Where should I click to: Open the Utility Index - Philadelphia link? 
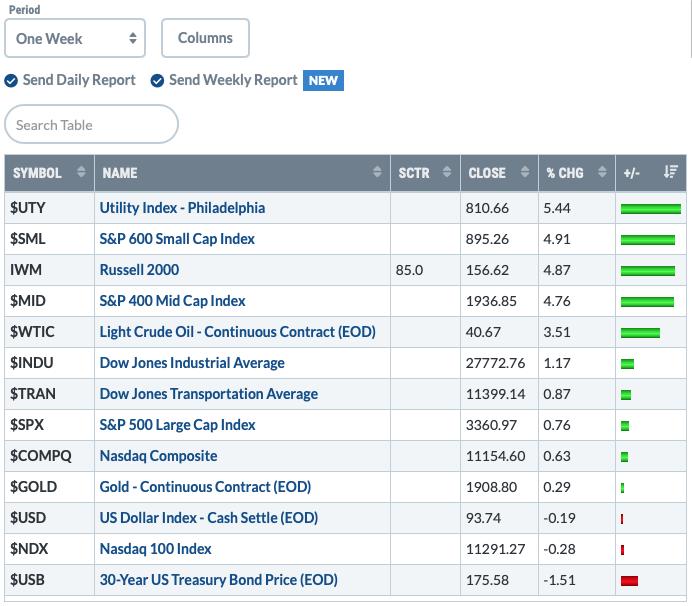pos(182,208)
